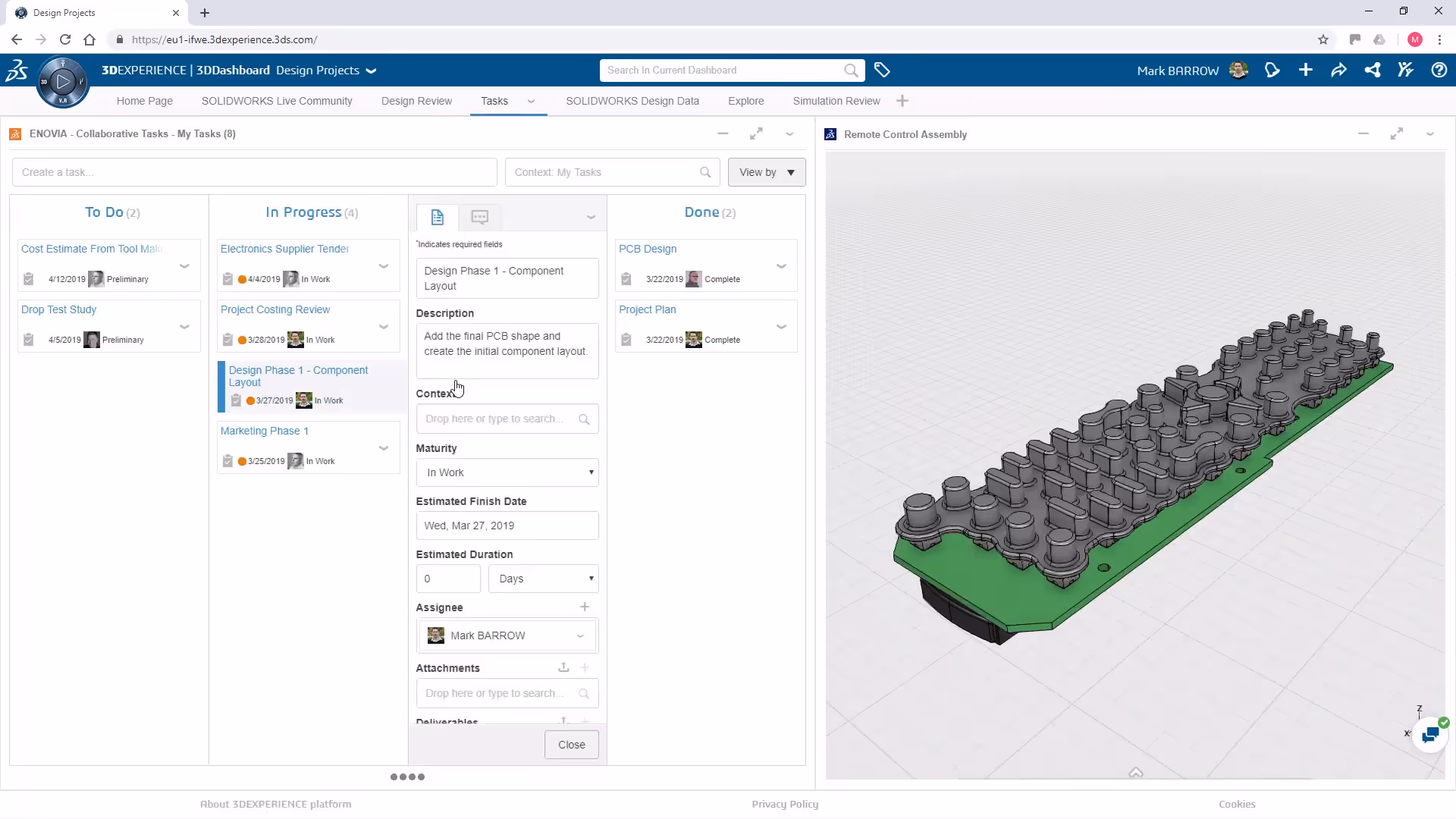Click the browser home button
Viewport: 1456px width, 819px height.
pos(89,39)
